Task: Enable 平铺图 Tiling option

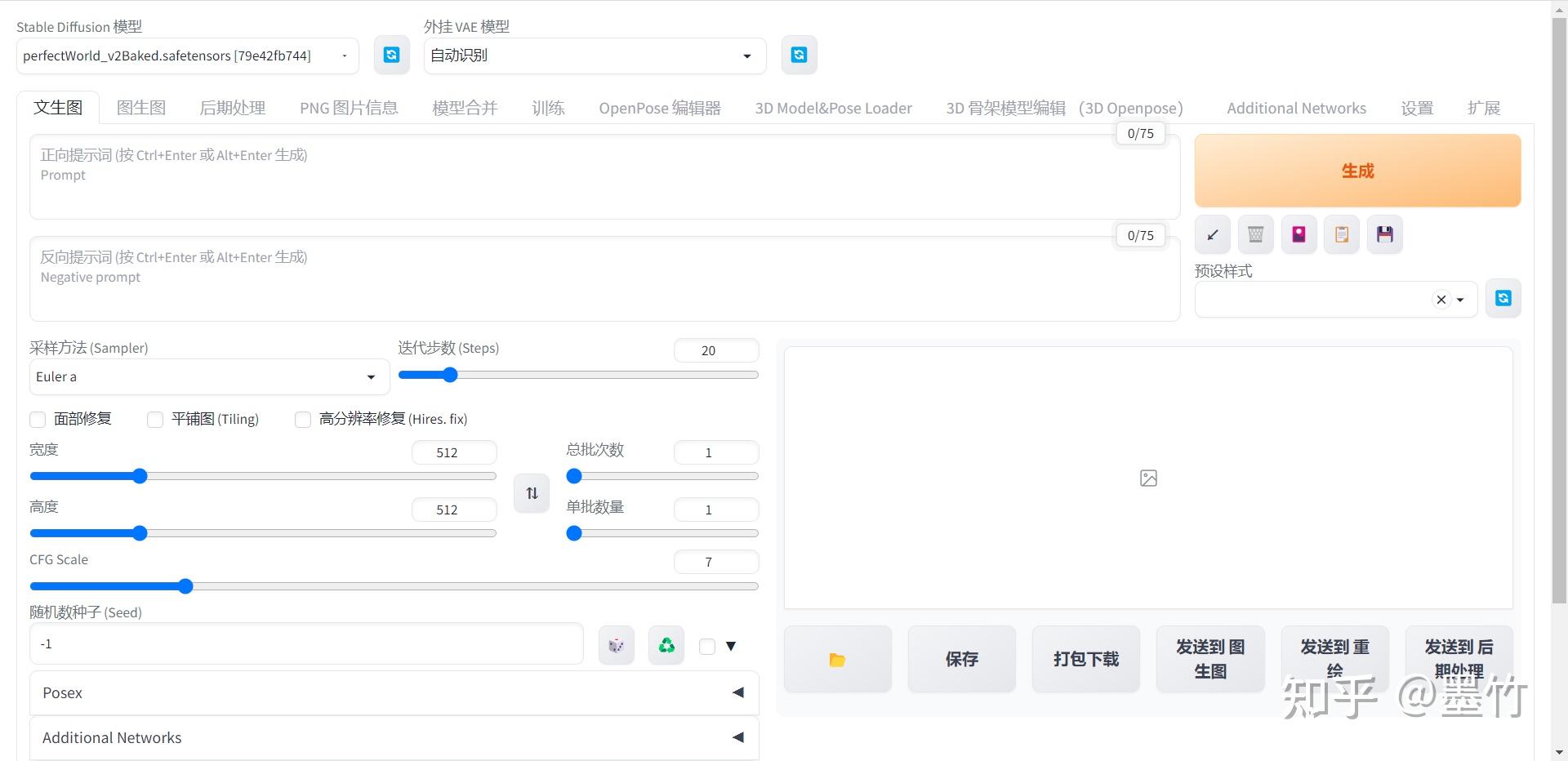Action: pos(154,419)
